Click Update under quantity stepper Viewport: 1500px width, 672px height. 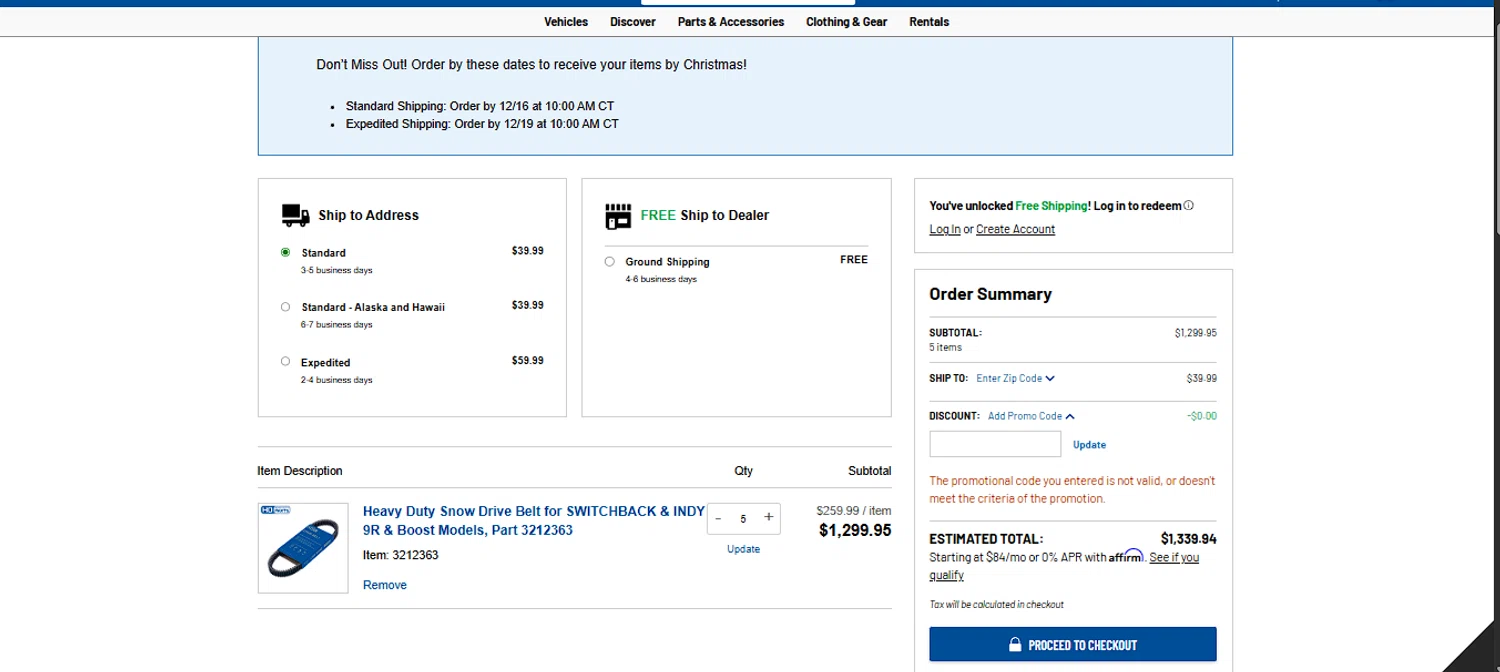click(743, 549)
